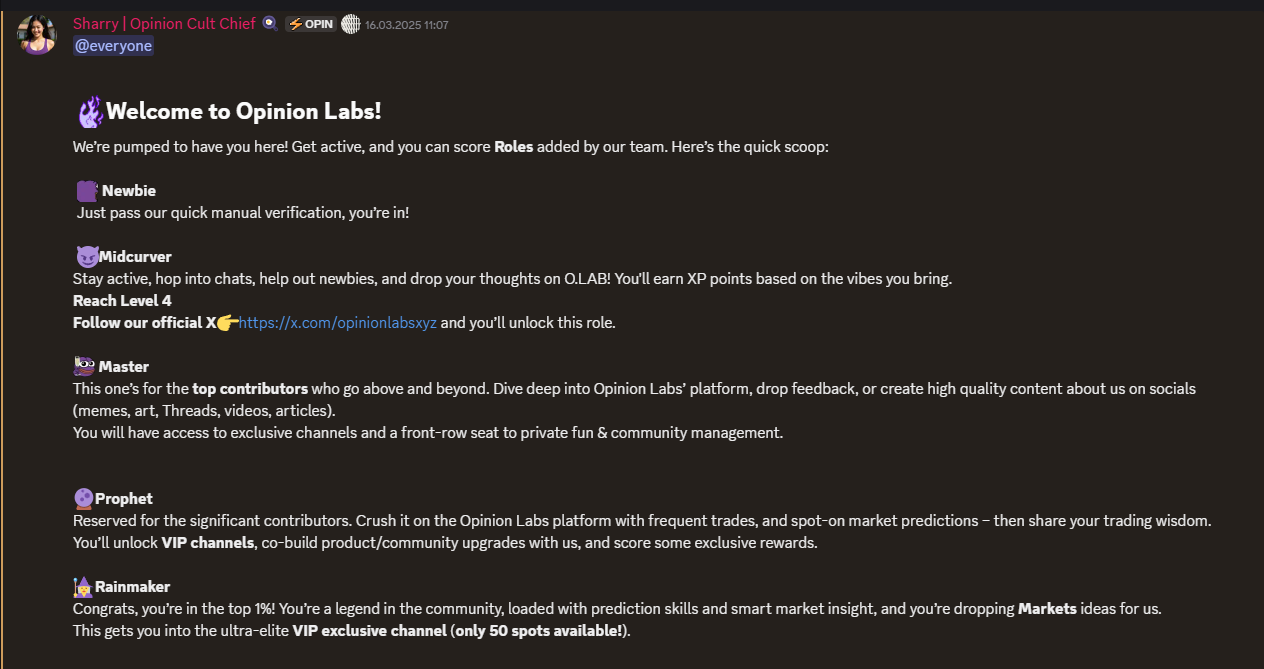Click the bold Rainmaker role title

tap(133, 587)
